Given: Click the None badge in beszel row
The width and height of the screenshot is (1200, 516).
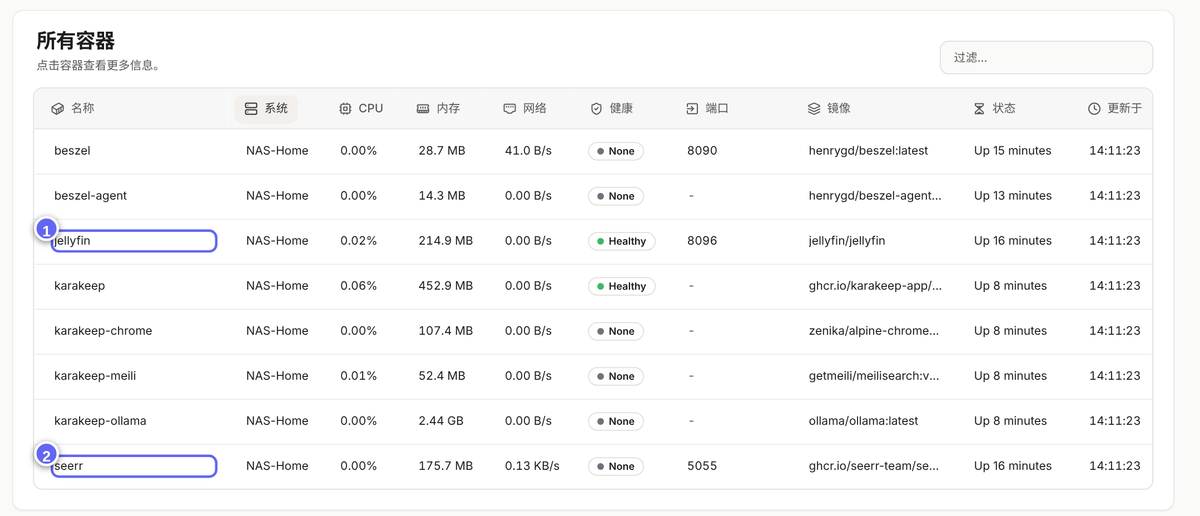Looking at the screenshot, I should pos(615,151).
